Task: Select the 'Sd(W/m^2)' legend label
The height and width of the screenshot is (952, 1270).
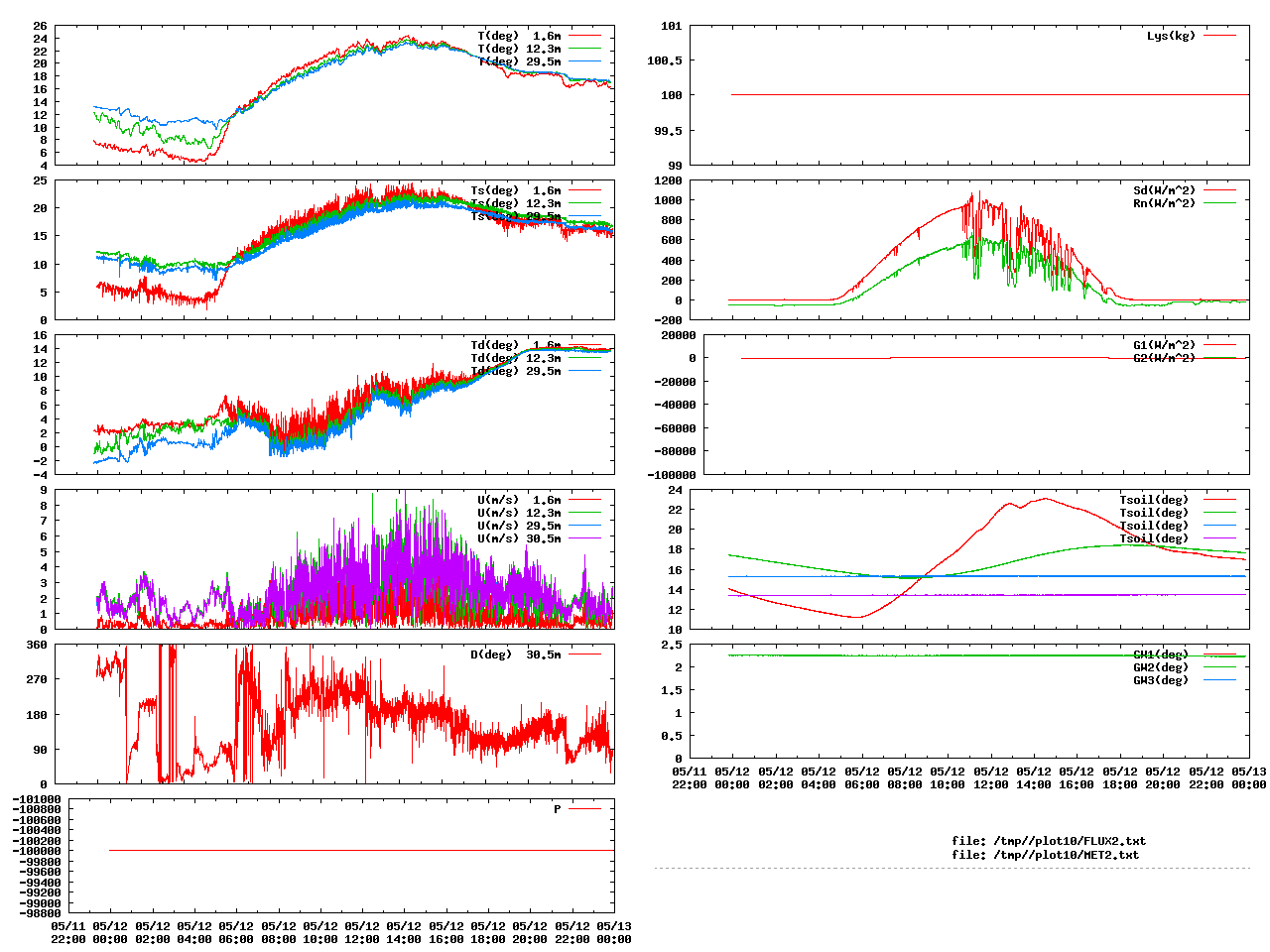Action: pos(1165,190)
